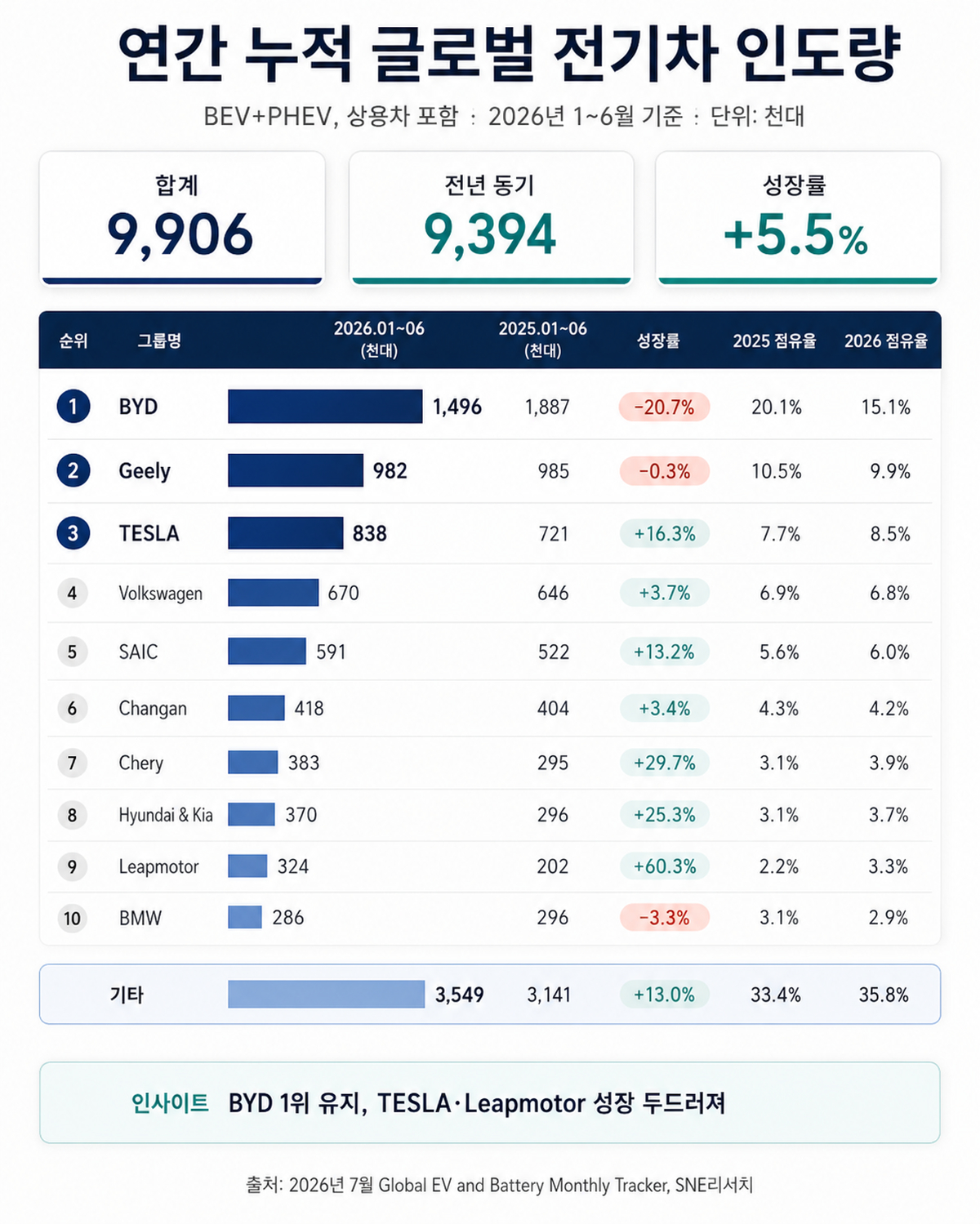
Task: Click the rank 5 badge for SAIC
Action: [x=72, y=652]
